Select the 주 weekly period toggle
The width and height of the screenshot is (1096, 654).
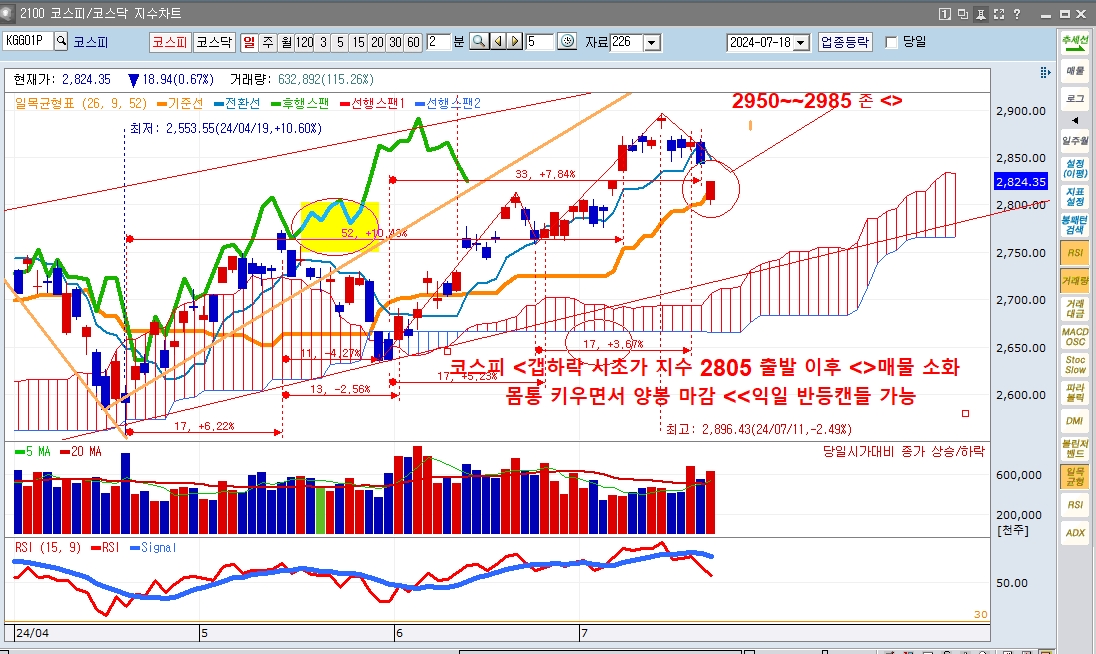coord(268,42)
